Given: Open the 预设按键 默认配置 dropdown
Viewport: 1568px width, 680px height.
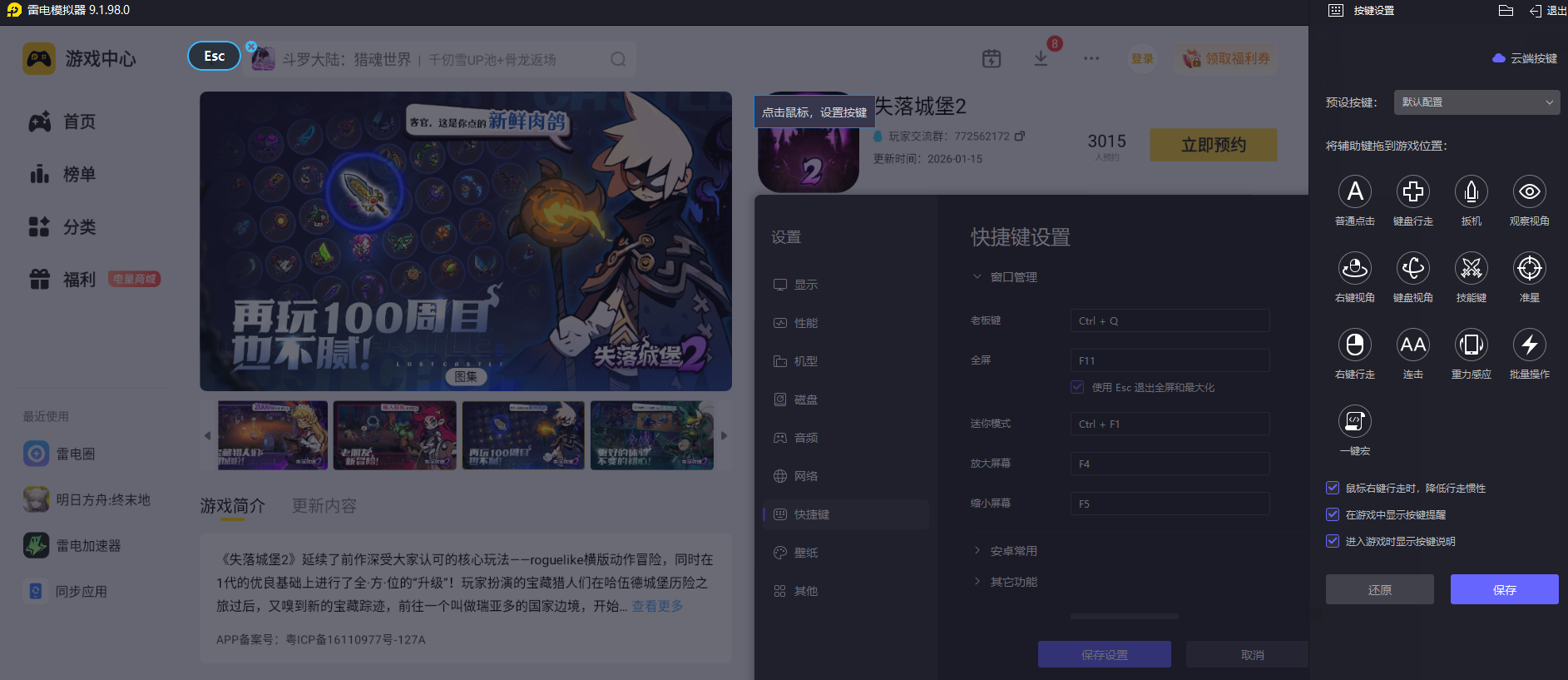Looking at the screenshot, I should point(1476,102).
